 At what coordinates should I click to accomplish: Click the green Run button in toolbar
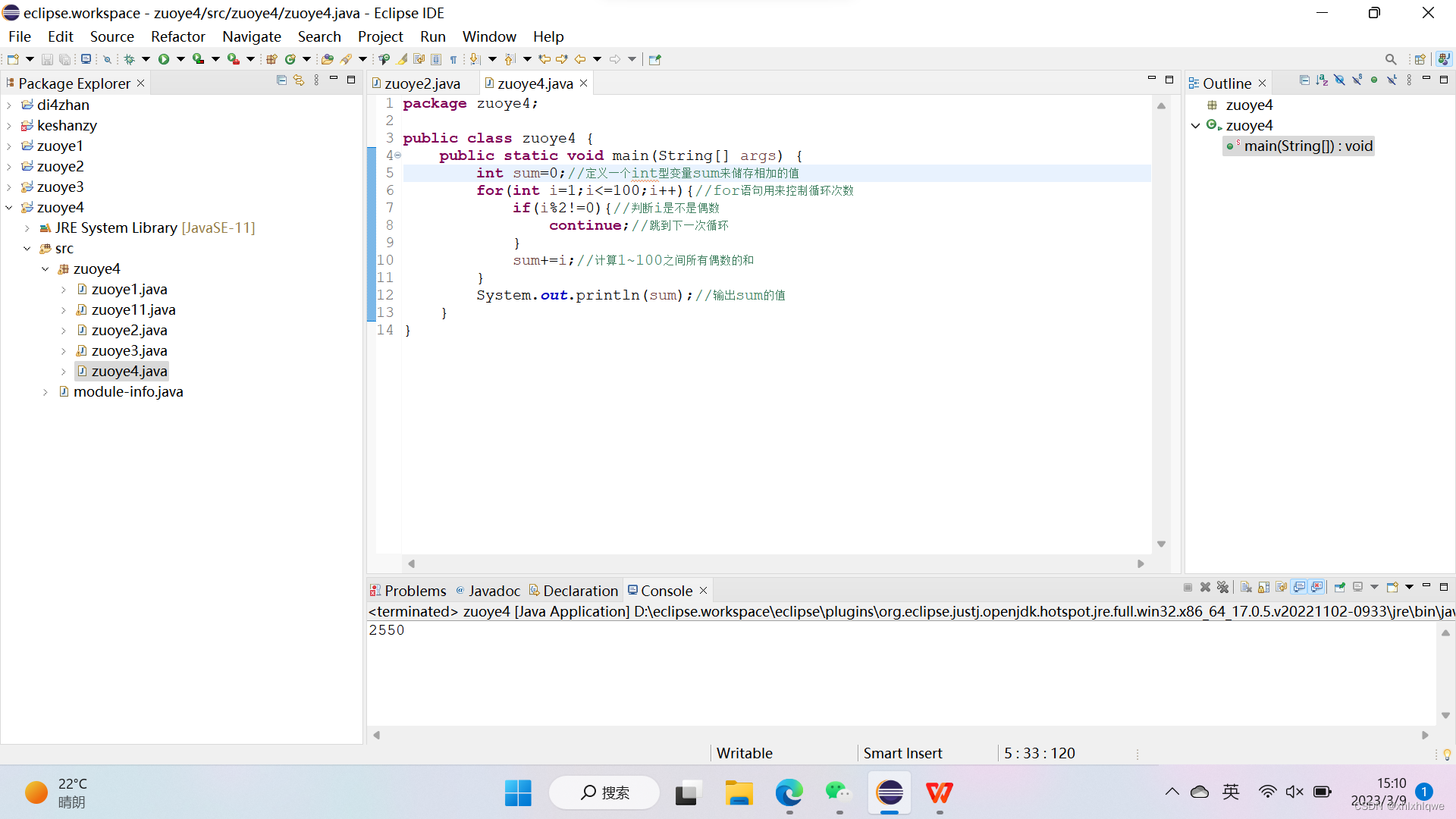[x=164, y=59]
